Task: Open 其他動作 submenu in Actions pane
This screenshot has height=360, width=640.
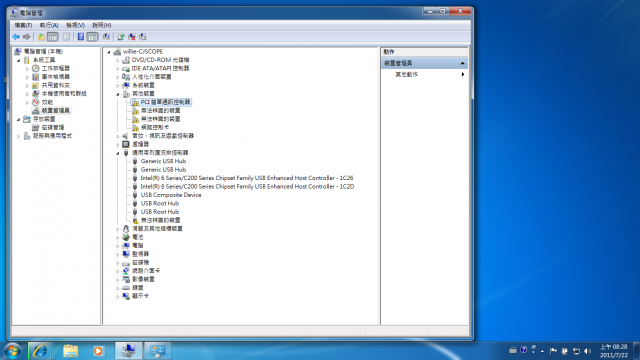Action: 424,74
